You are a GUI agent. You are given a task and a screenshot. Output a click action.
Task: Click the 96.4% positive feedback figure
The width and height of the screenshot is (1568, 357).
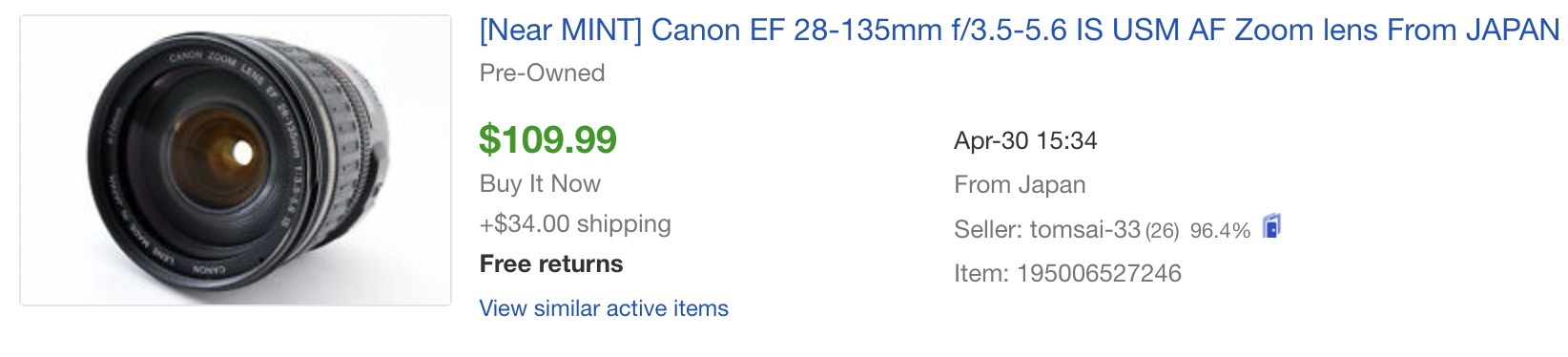tap(1220, 231)
